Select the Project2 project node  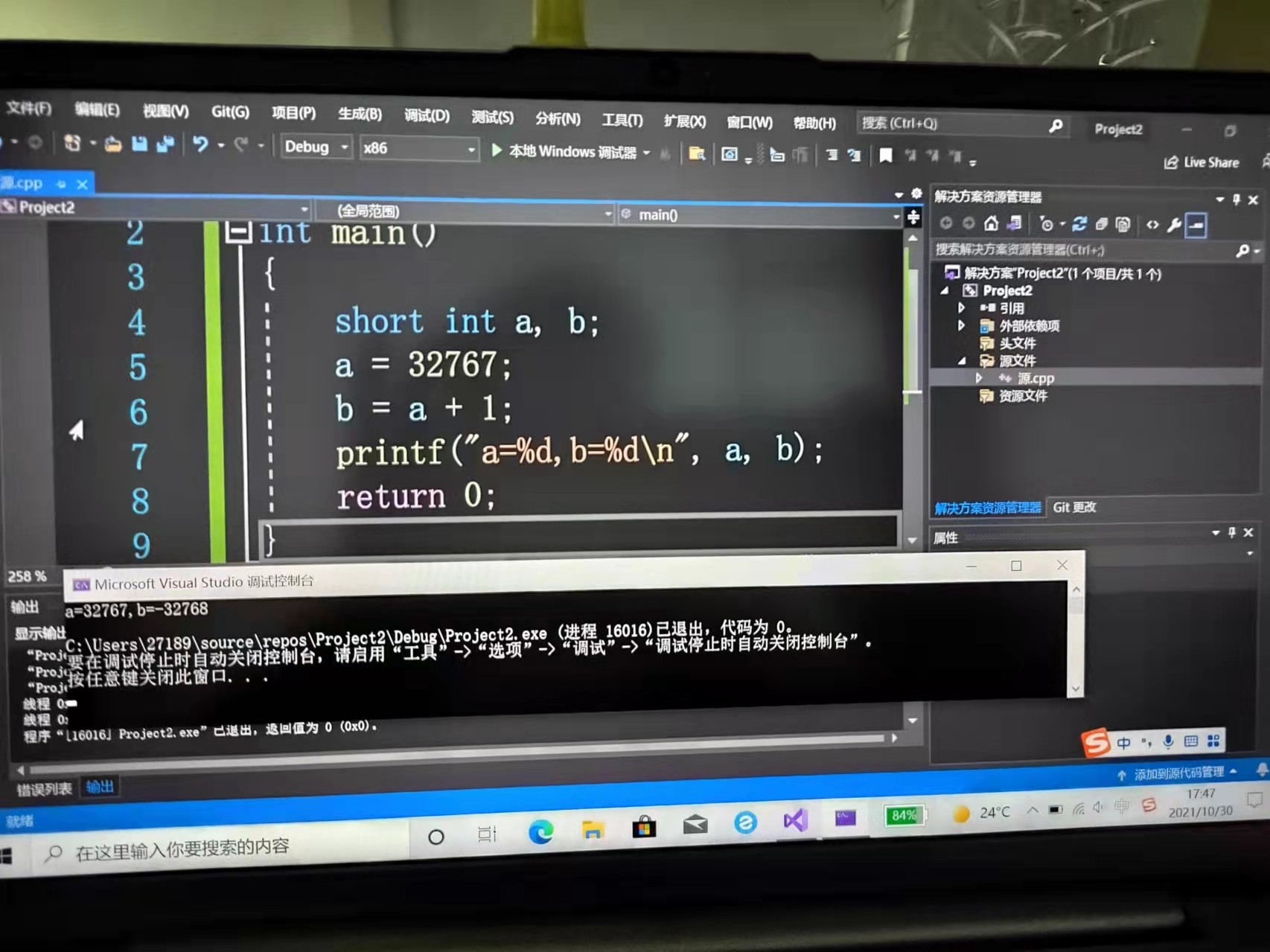tap(1007, 291)
